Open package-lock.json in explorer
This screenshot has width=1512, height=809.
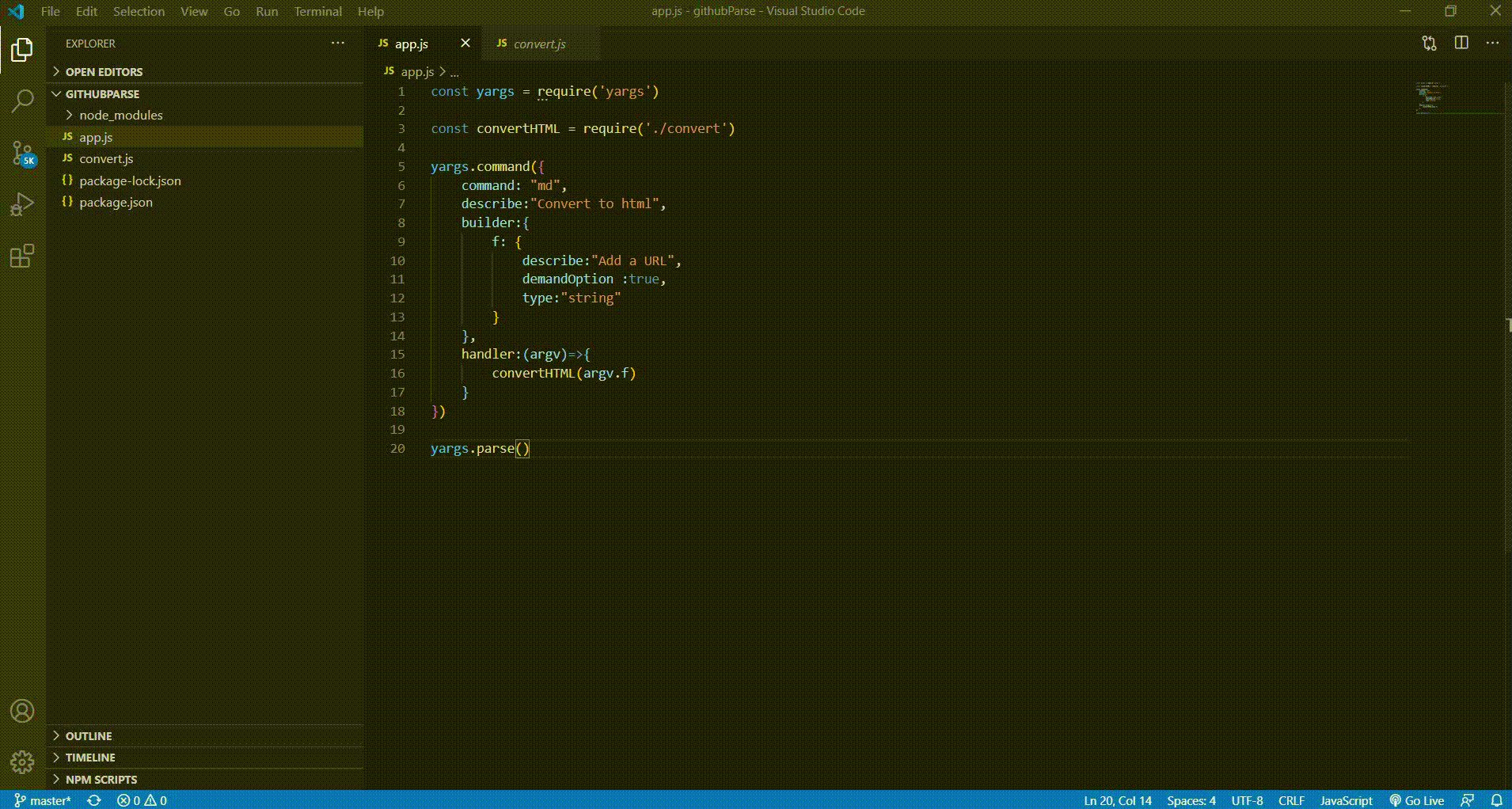click(x=206, y=180)
